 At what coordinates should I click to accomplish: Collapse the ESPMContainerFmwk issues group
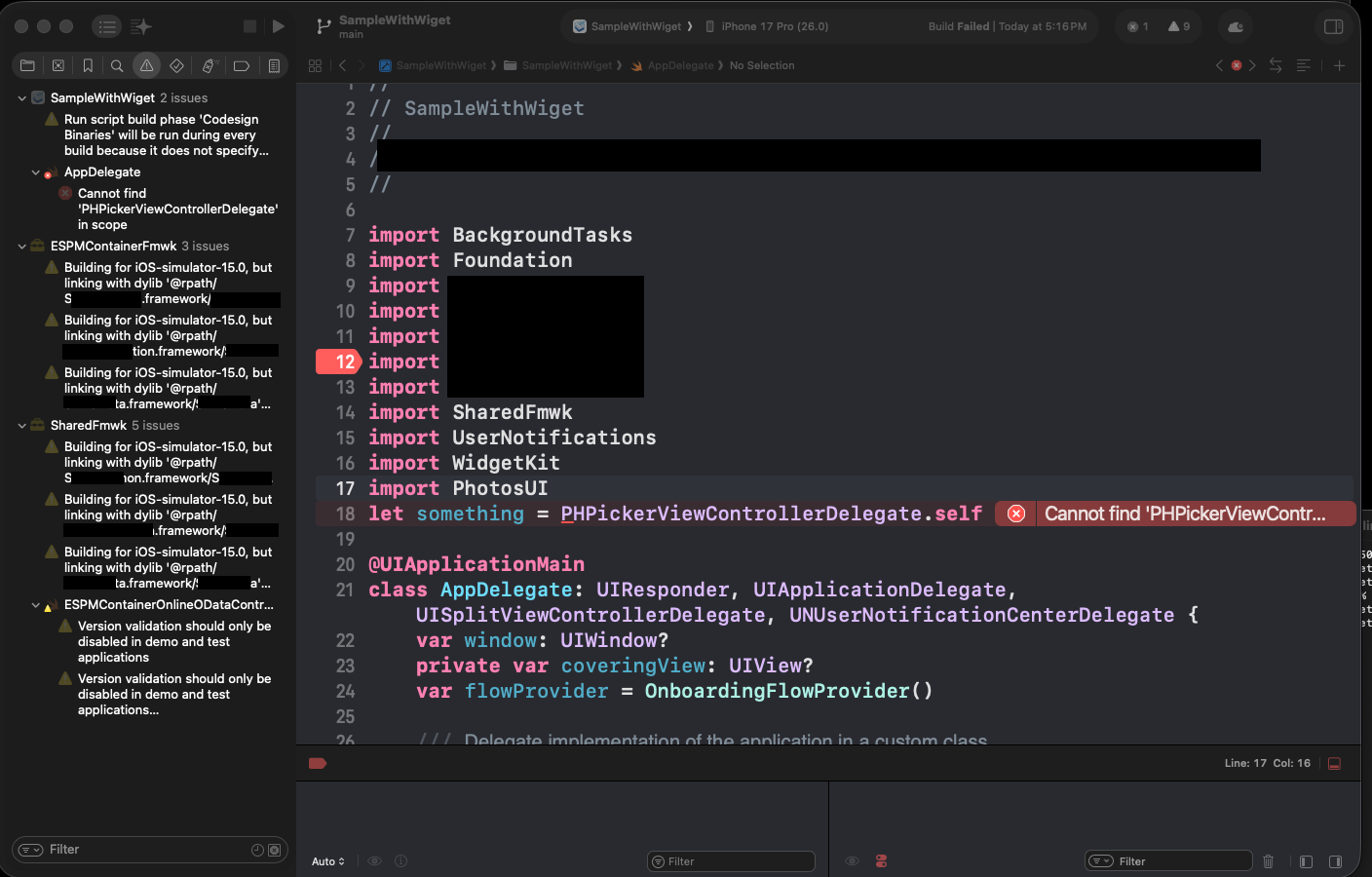22,247
